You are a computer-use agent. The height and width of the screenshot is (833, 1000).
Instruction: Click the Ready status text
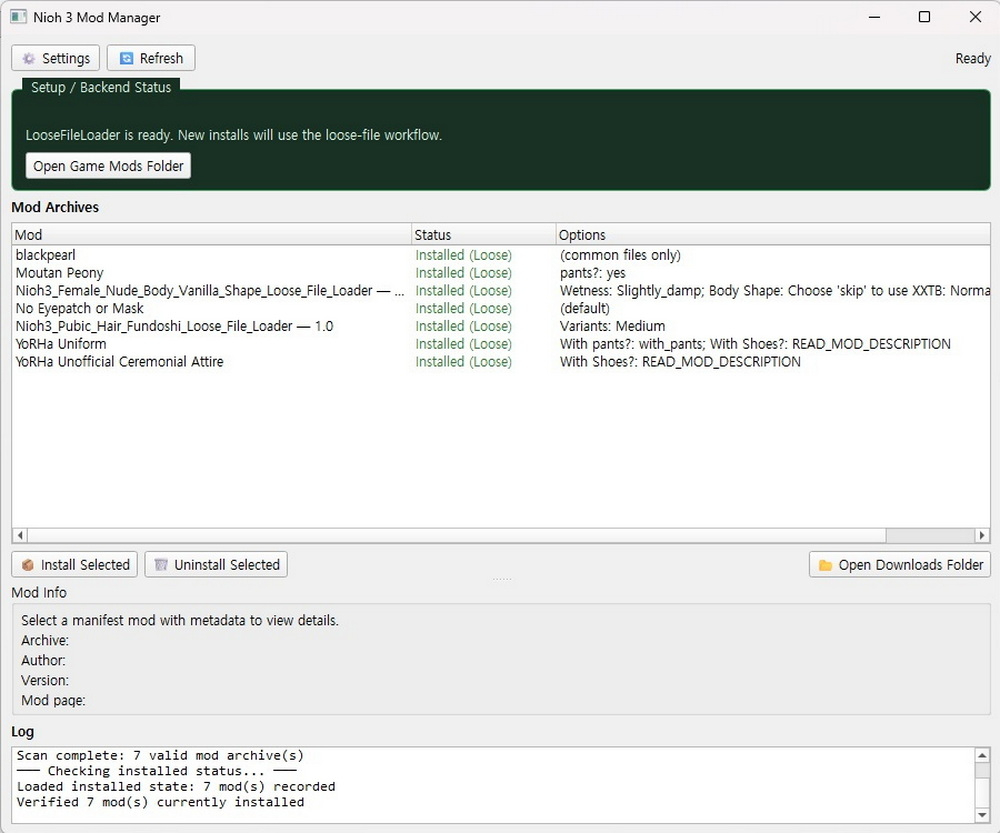tap(973, 59)
